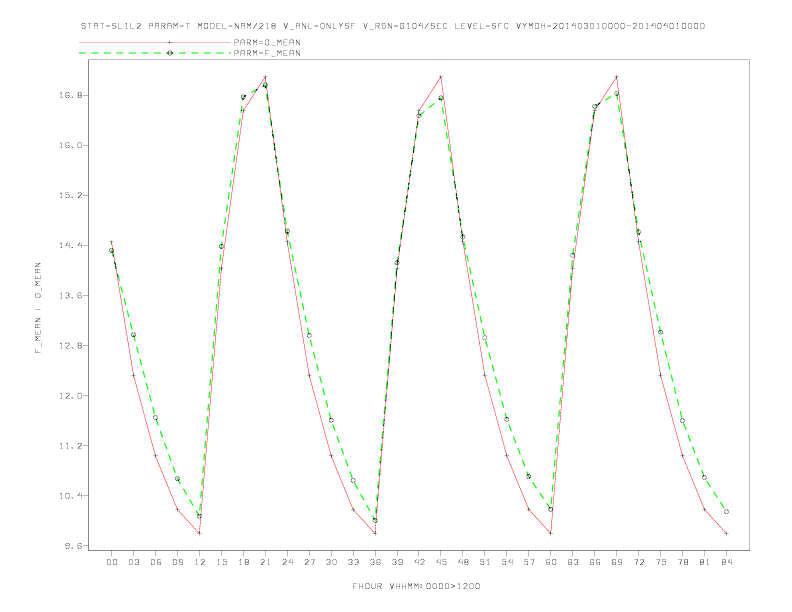This screenshot has width=792, height=612.
Task: Click the 60 x-axis hour label
Action: tap(551, 562)
